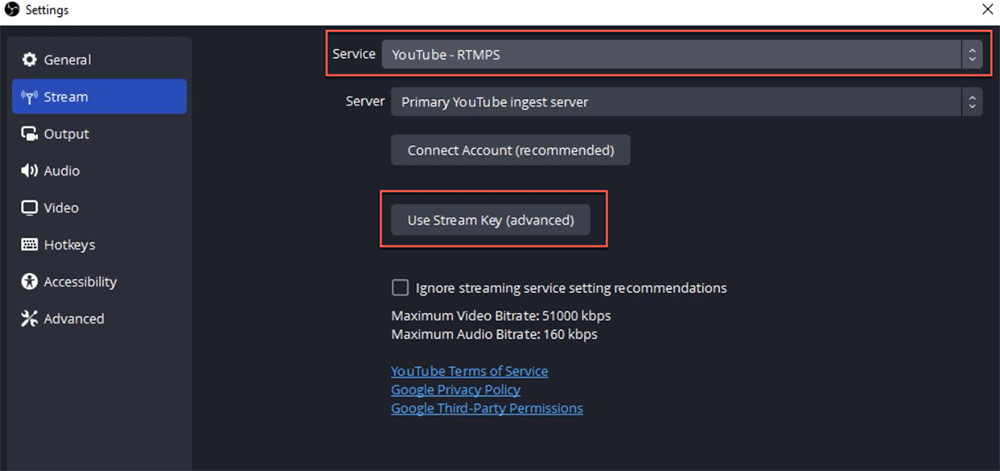Viewport: 1000px width, 471px height.
Task: Click the OBS logo in title bar
Action: coord(11,10)
